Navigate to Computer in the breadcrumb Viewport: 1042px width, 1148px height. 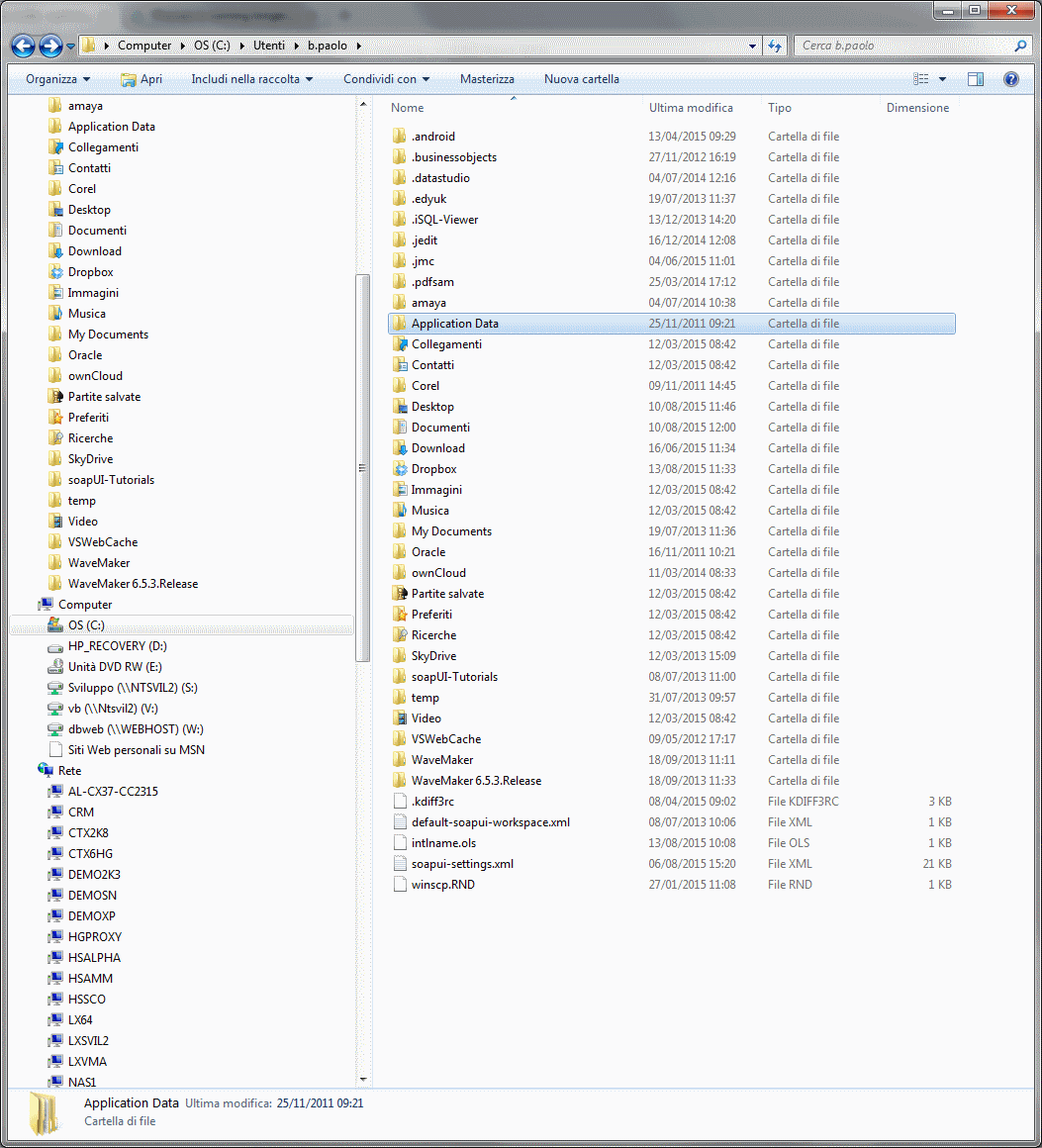tap(144, 46)
